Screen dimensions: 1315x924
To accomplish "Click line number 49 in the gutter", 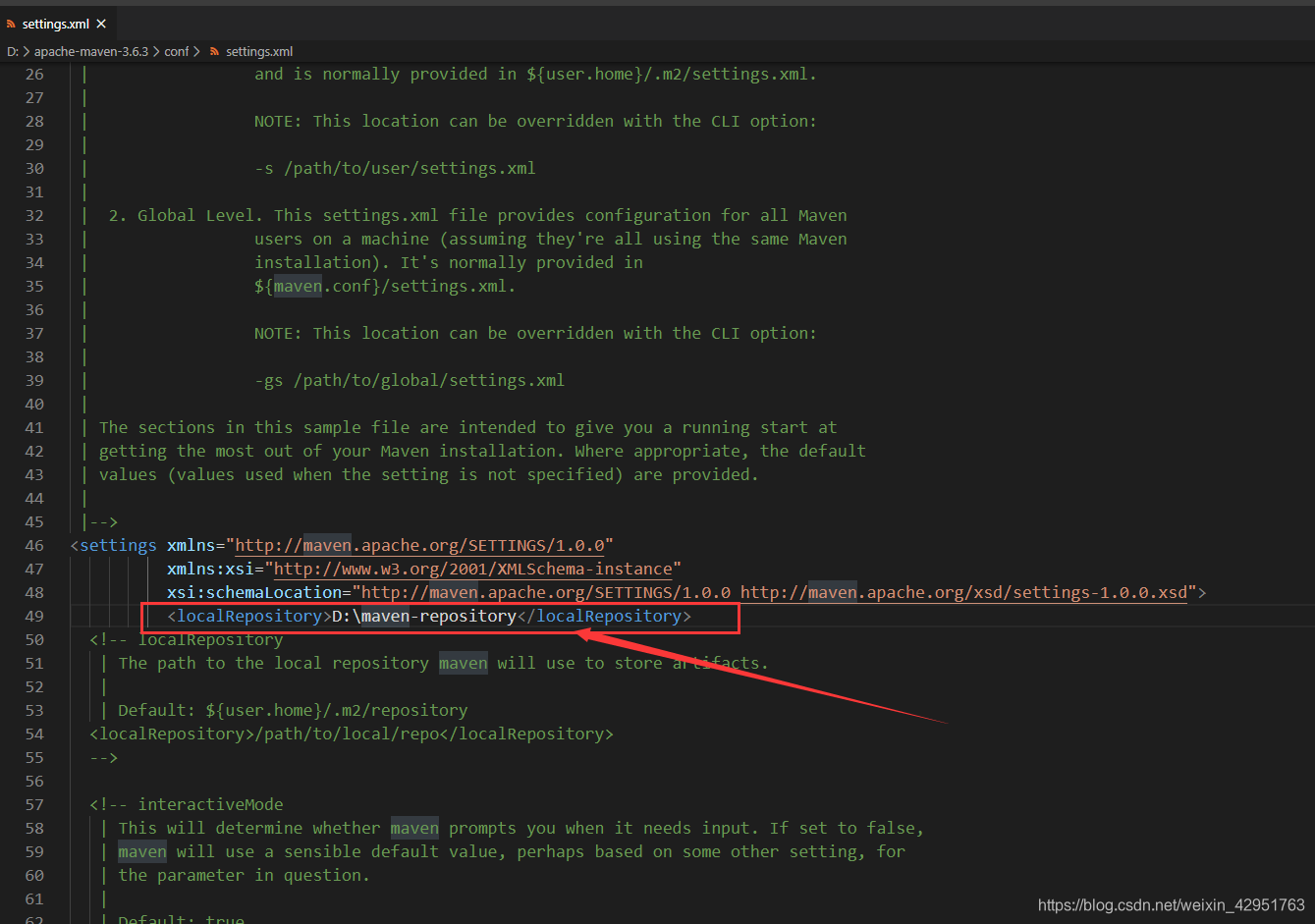I will coord(34,616).
